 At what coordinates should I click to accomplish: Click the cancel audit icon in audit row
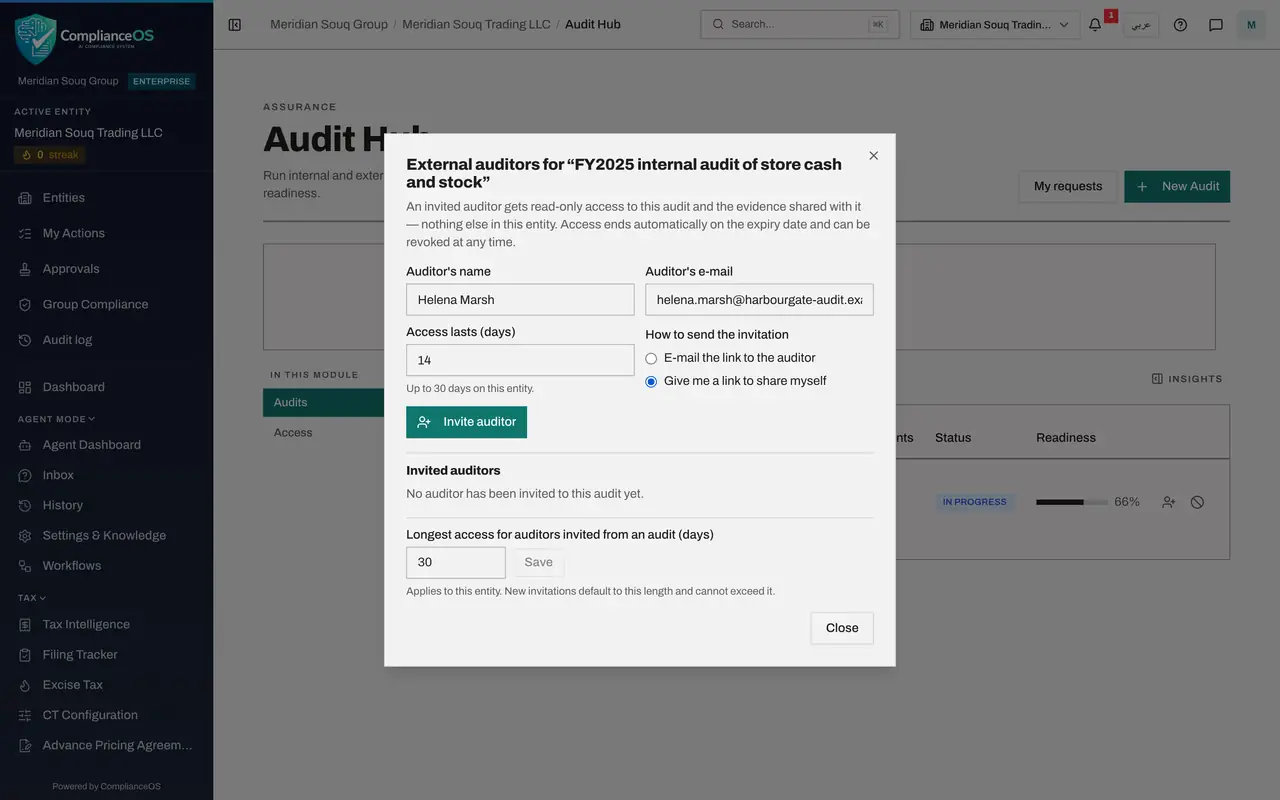tap(1197, 502)
